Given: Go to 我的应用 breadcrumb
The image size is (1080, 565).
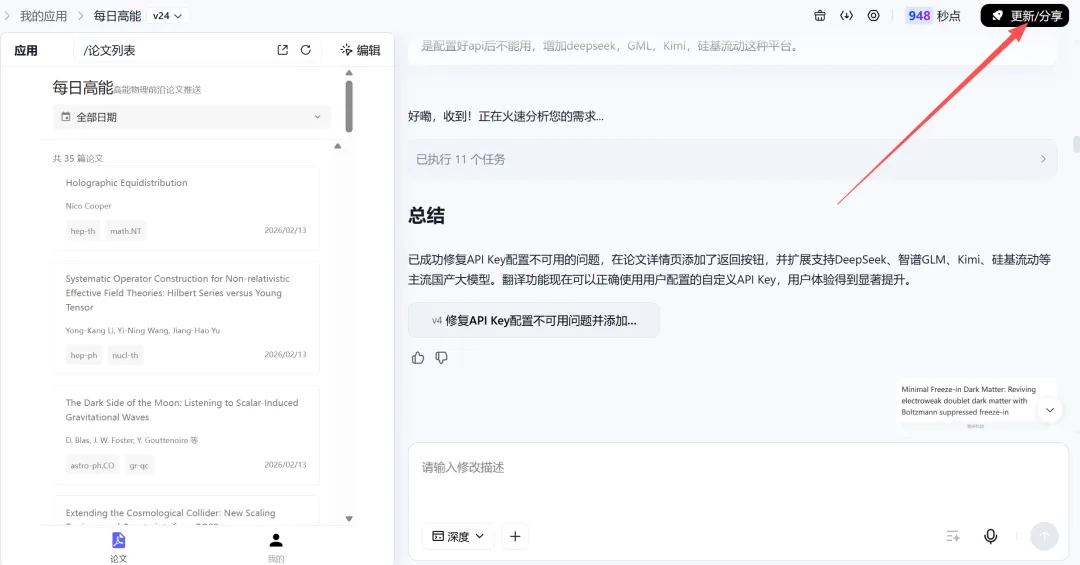Looking at the screenshot, I should [43, 16].
